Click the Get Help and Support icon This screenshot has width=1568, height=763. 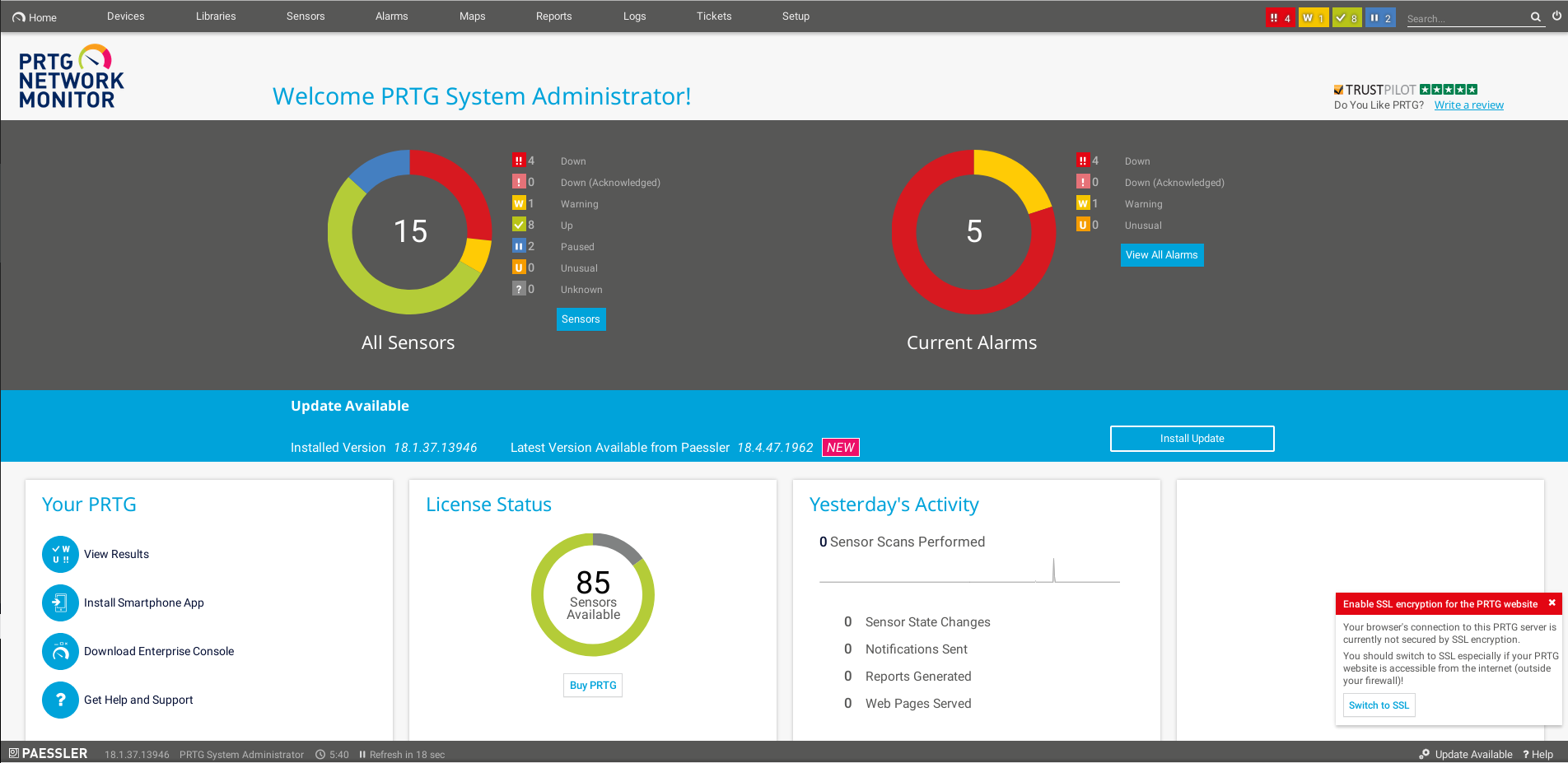point(60,700)
